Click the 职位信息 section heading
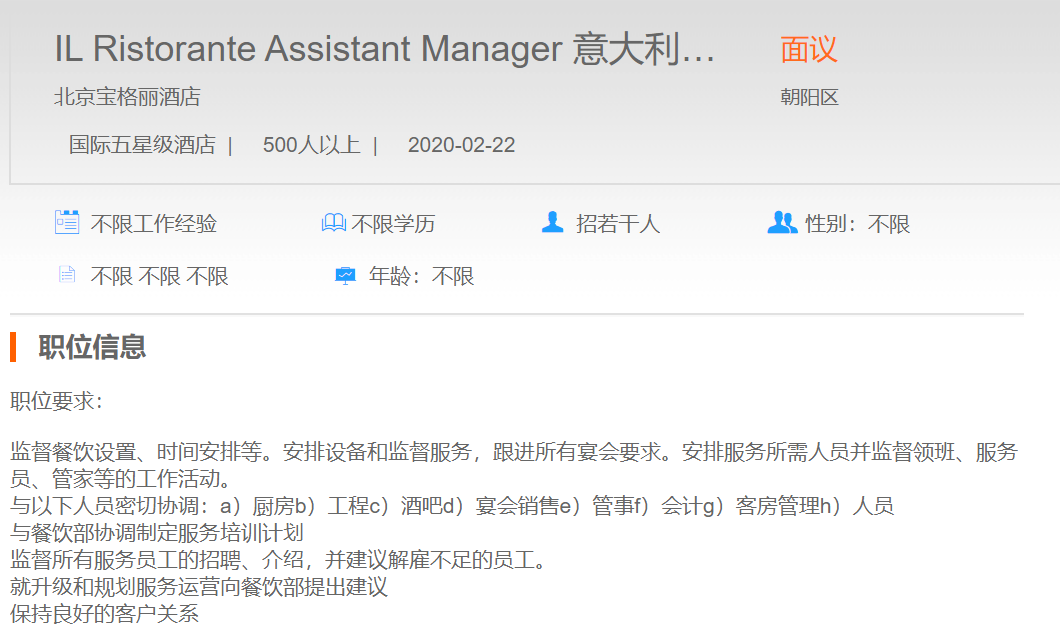This screenshot has width=1060, height=635. coord(92,347)
